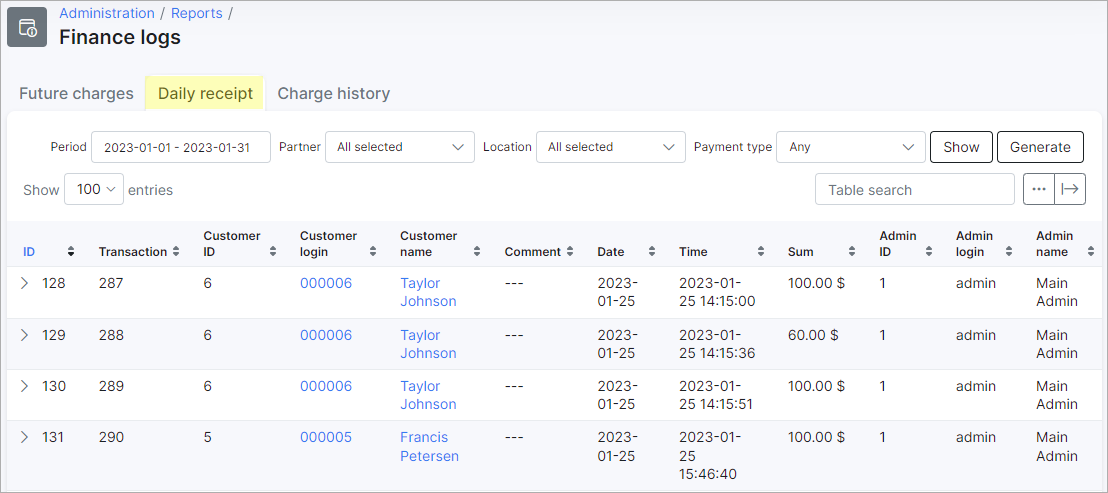Open Francis Petersen customer link
The image size is (1108, 493).
430,446
